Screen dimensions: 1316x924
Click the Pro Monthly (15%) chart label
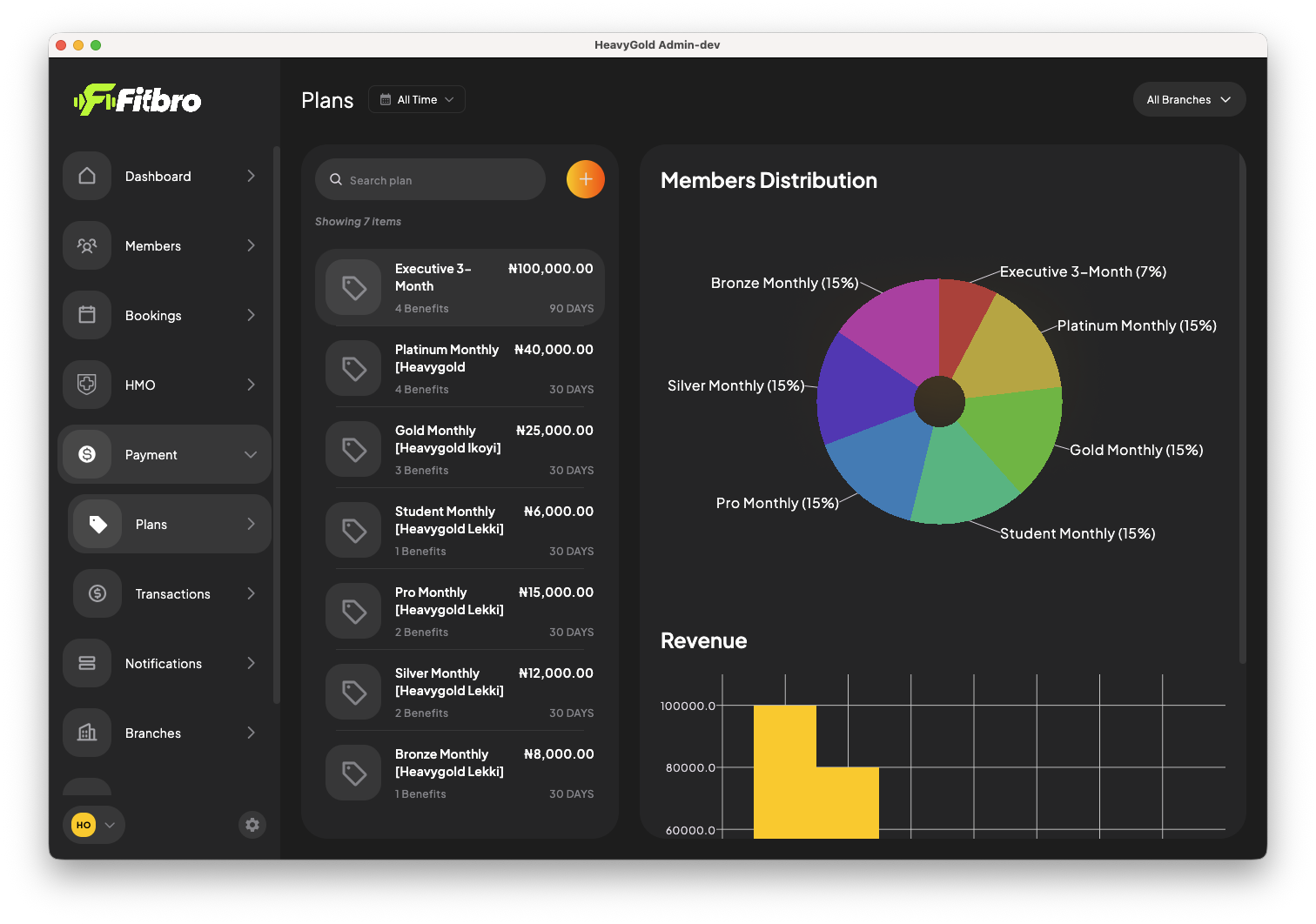click(x=777, y=503)
